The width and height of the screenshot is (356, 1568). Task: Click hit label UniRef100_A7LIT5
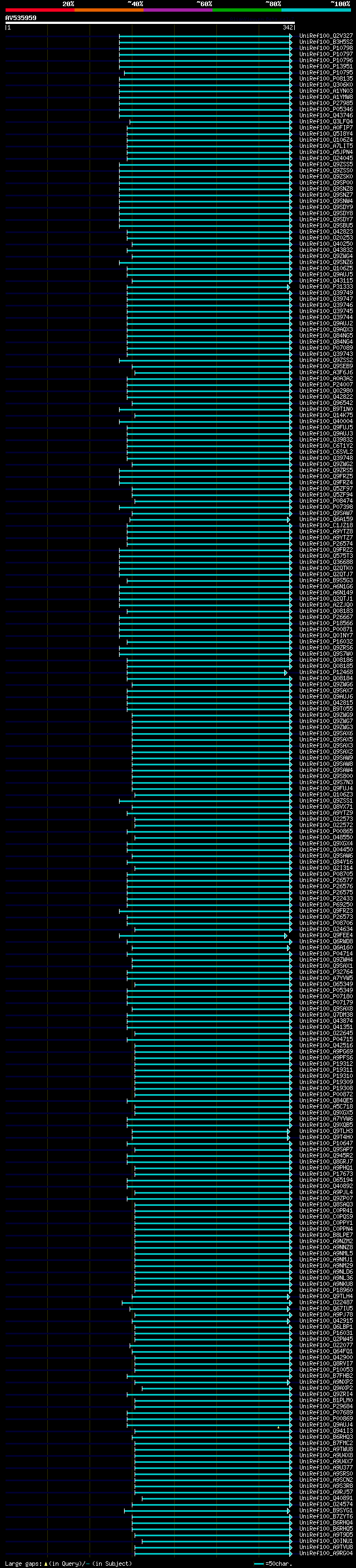[326, 146]
